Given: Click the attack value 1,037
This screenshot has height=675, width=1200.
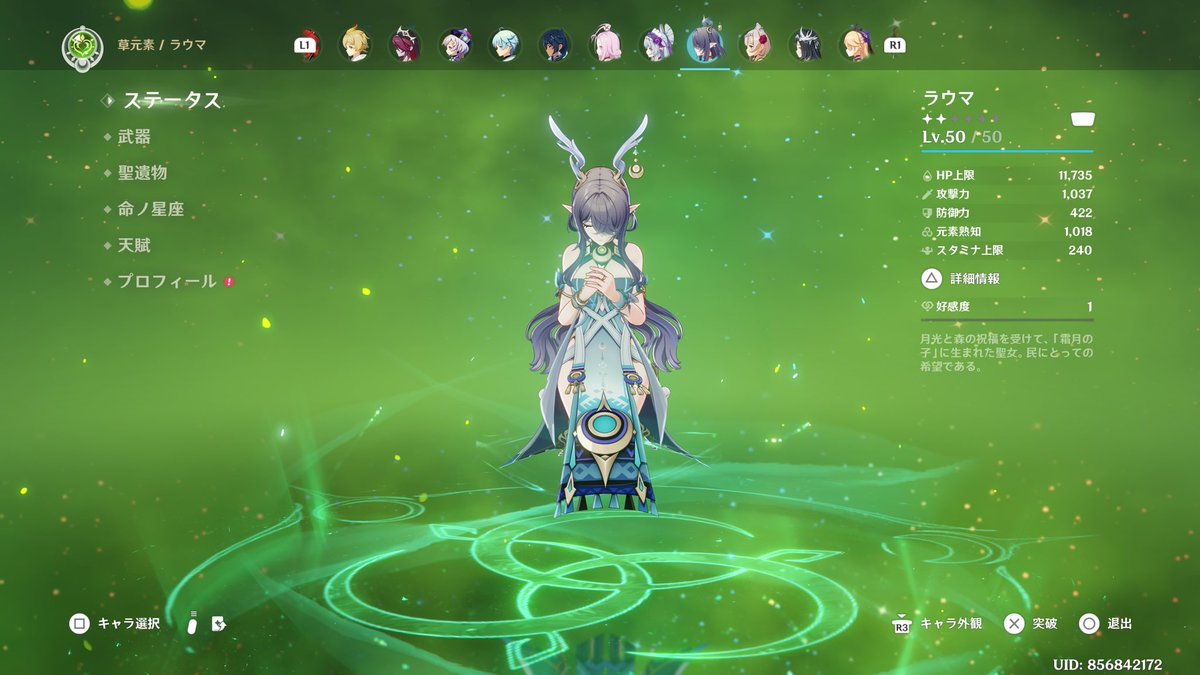Looking at the screenshot, I should click(x=1078, y=194).
